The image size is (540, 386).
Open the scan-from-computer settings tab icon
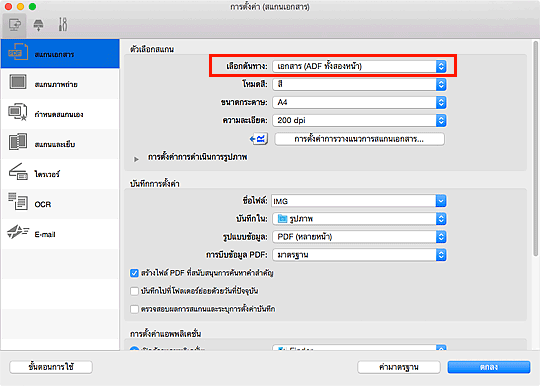click(x=14, y=25)
